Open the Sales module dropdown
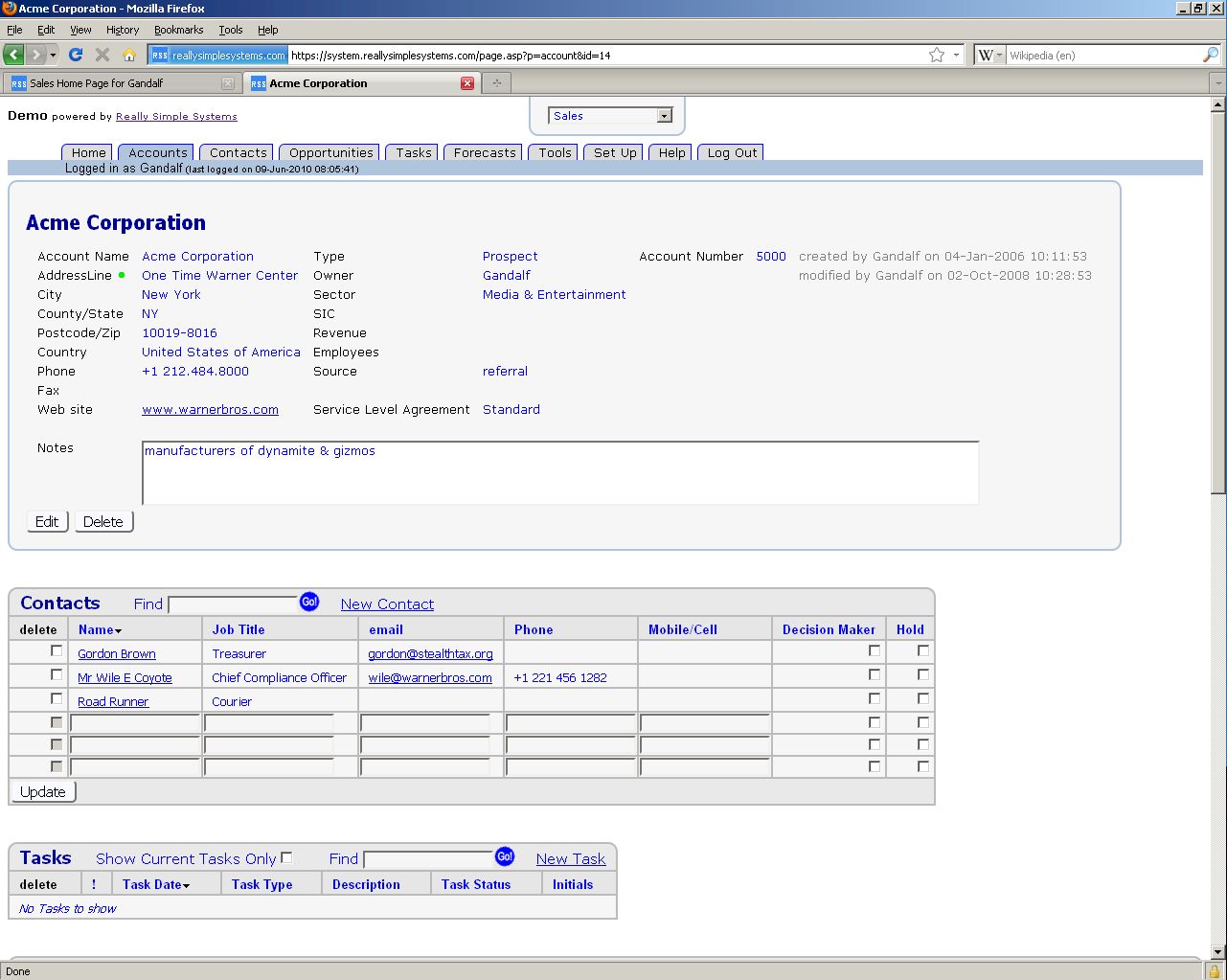Image resolution: width=1227 pixels, height=980 pixels. (x=610, y=116)
